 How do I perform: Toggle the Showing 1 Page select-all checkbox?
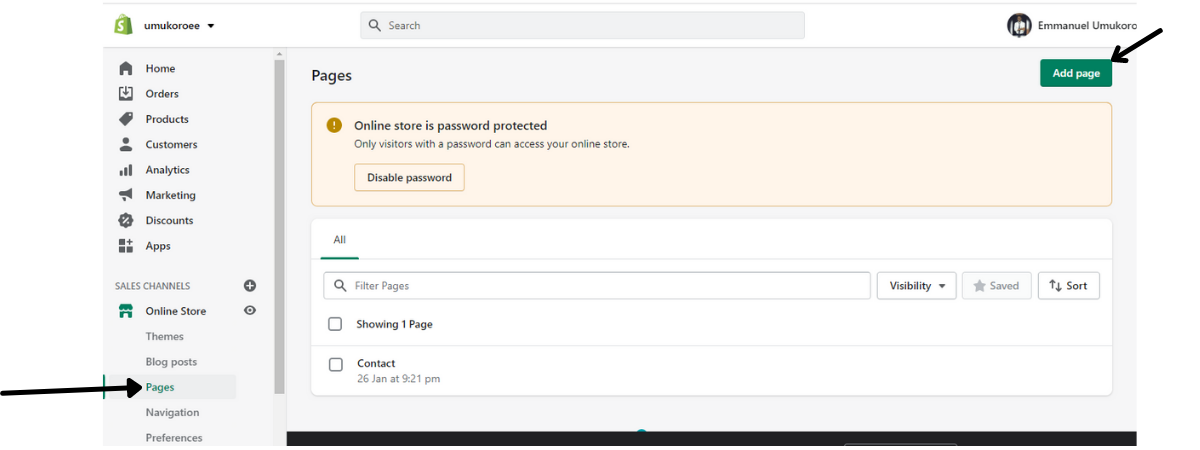[x=335, y=325]
